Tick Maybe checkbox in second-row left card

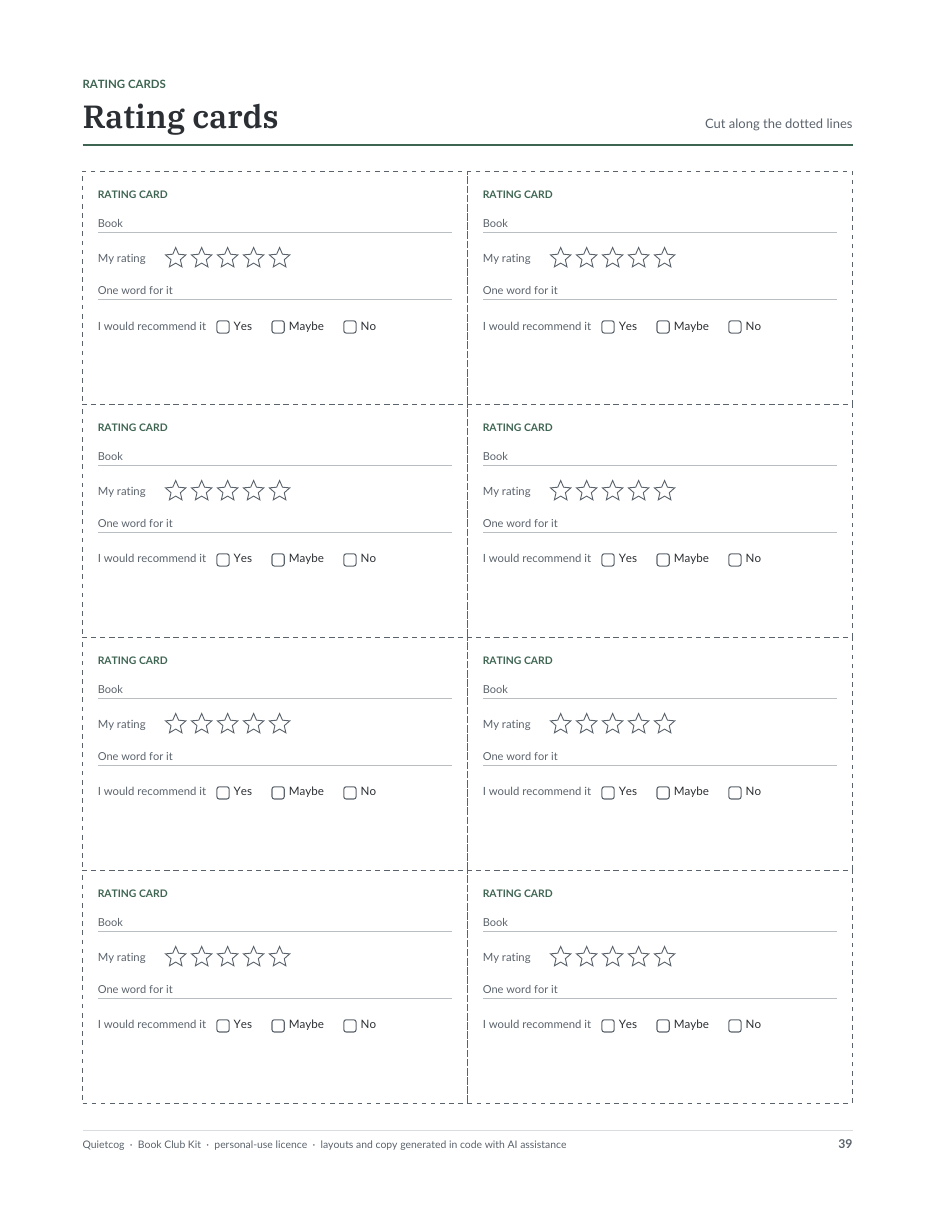click(278, 560)
